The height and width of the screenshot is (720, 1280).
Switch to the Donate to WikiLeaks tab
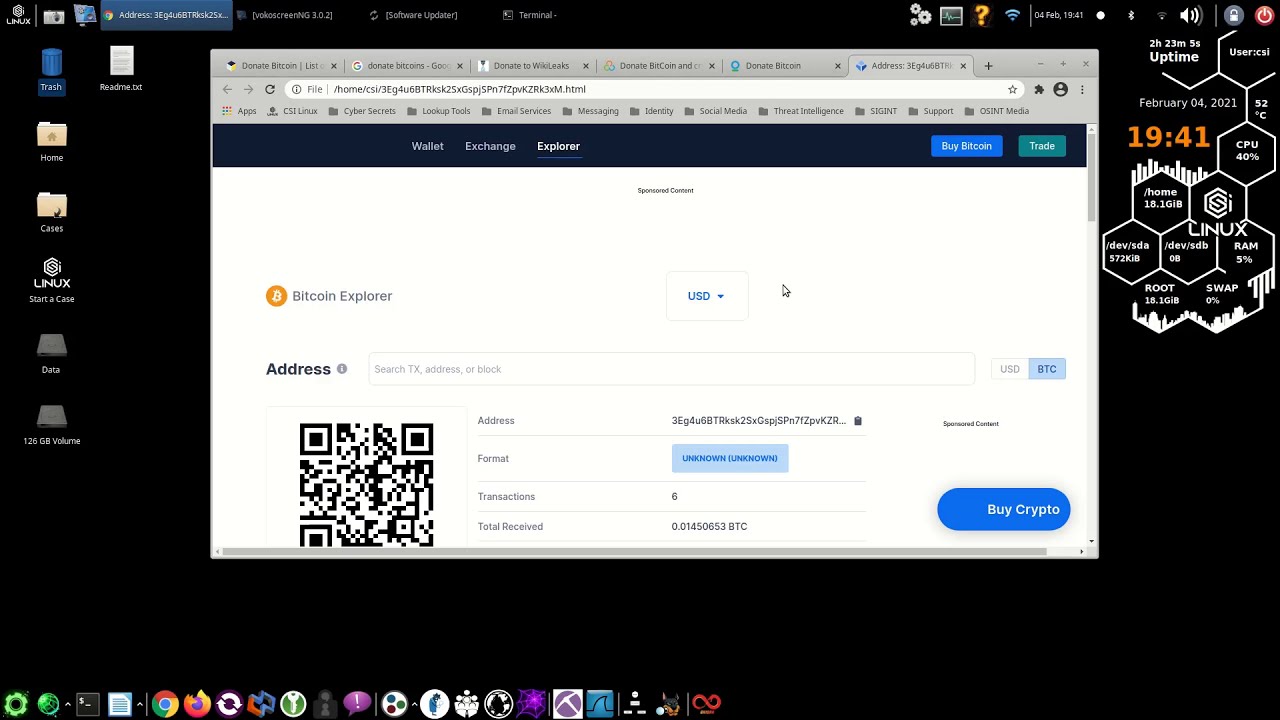pyautogui.click(x=531, y=66)
